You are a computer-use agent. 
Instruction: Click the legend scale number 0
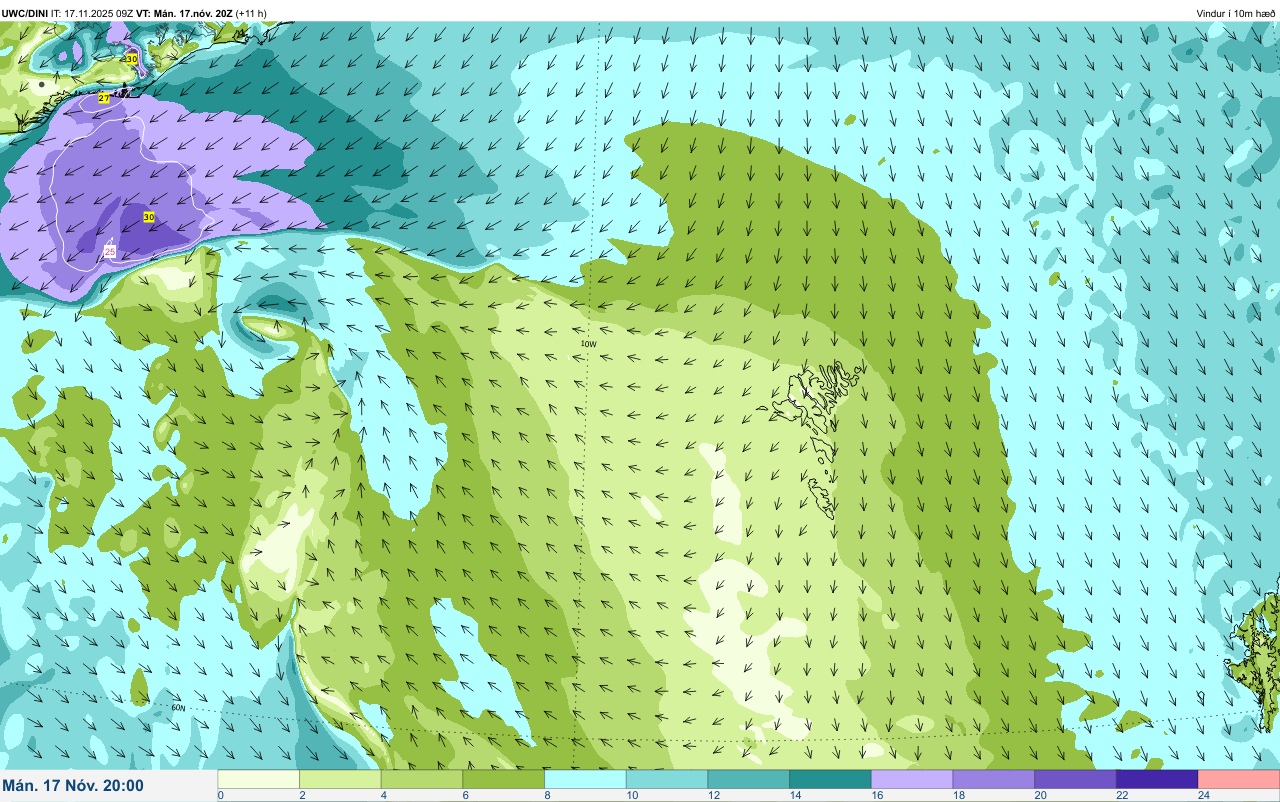[x=220, y=795]
